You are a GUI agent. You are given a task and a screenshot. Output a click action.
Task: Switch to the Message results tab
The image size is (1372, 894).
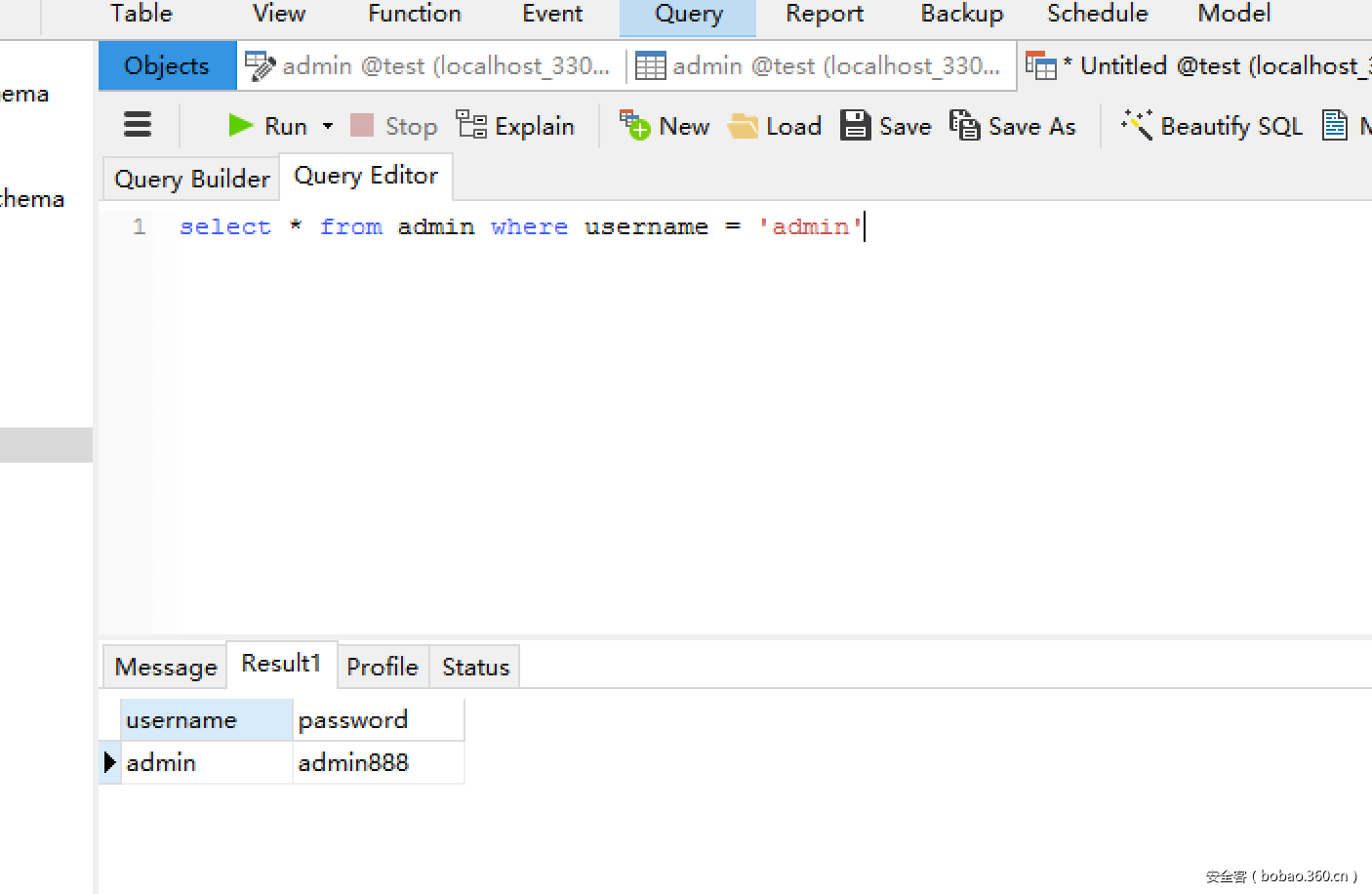click(164, 666)
